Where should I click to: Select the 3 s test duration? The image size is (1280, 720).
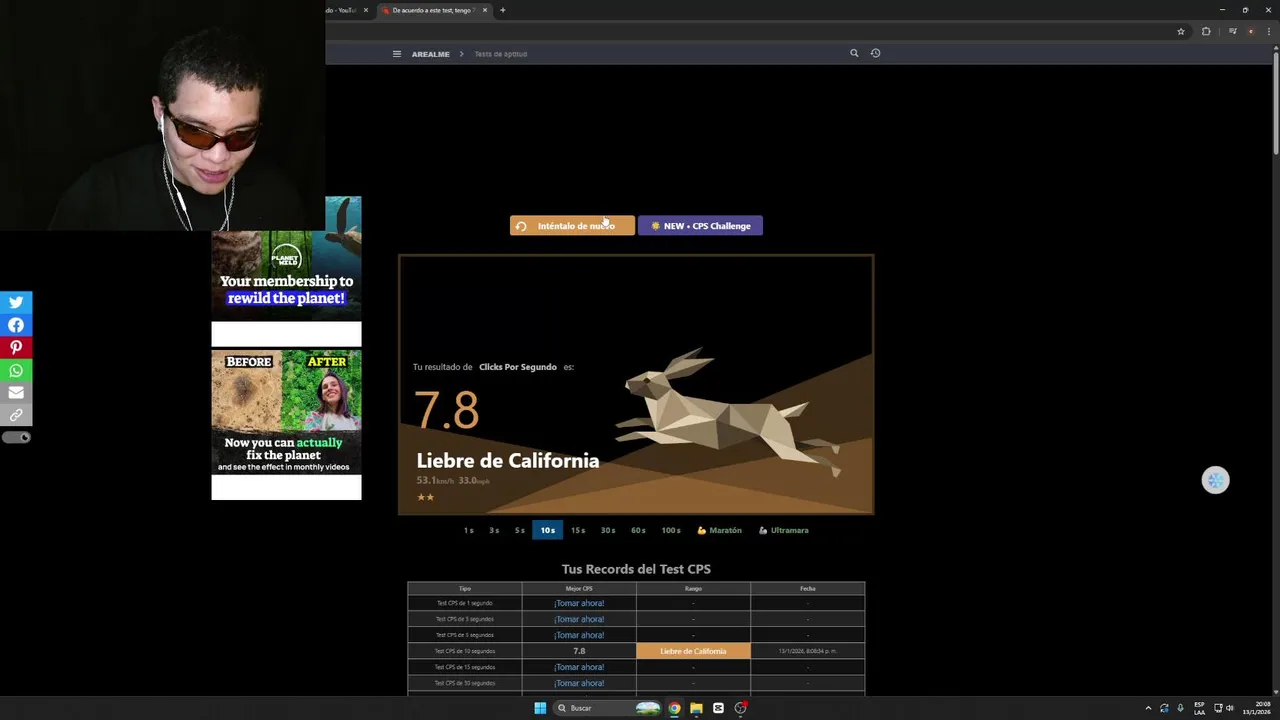pos(494,530)
